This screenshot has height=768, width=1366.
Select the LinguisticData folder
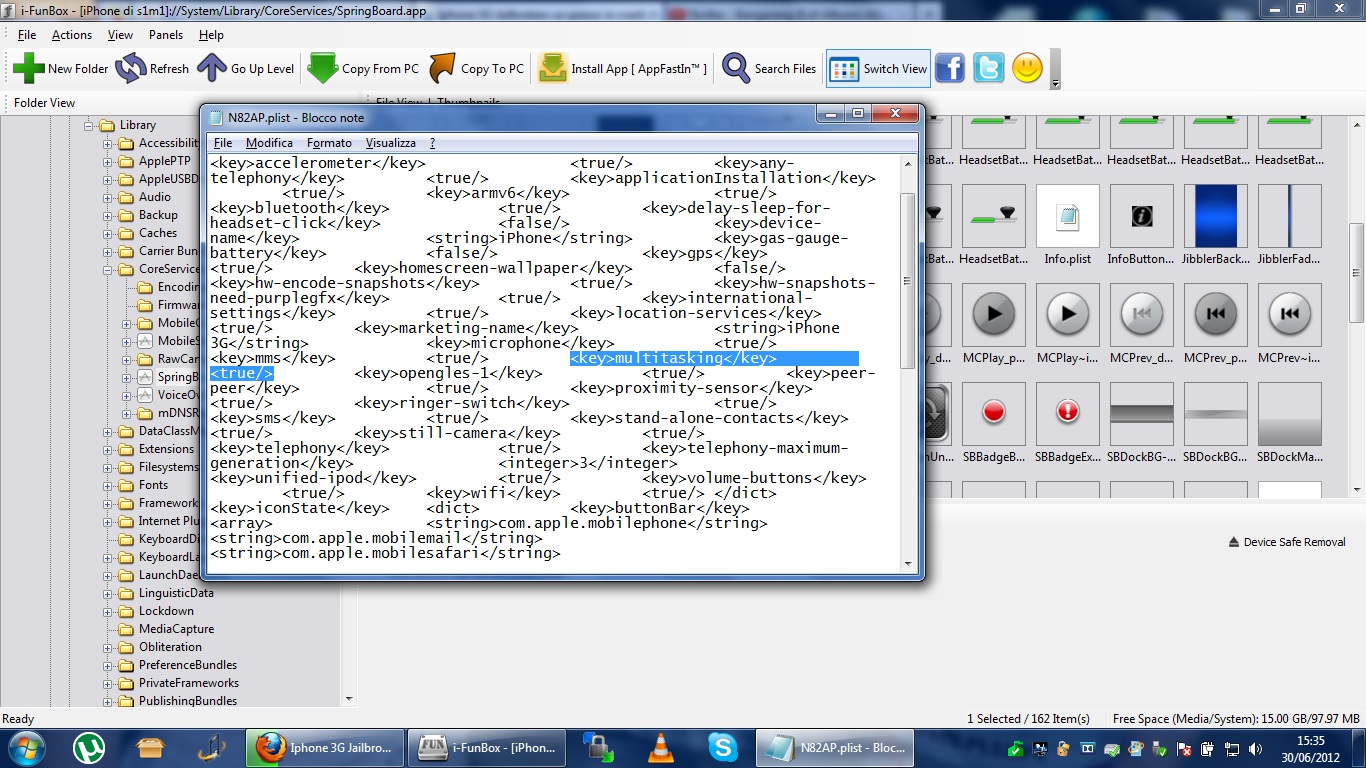click(x=176, y=593)
